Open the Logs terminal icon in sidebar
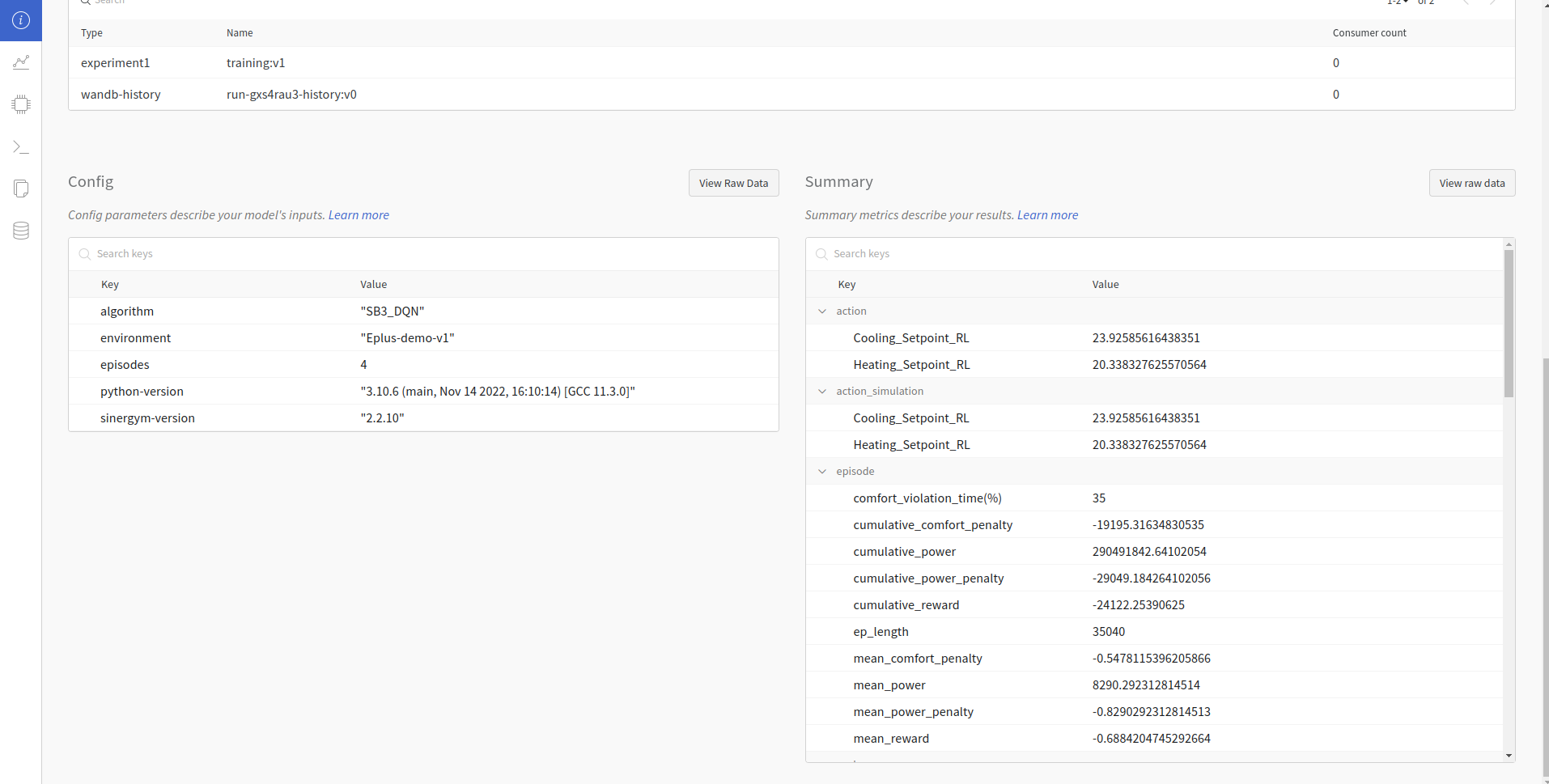Image resolution: width=1549 pixels, height=784 pixels. click(21, 147)
